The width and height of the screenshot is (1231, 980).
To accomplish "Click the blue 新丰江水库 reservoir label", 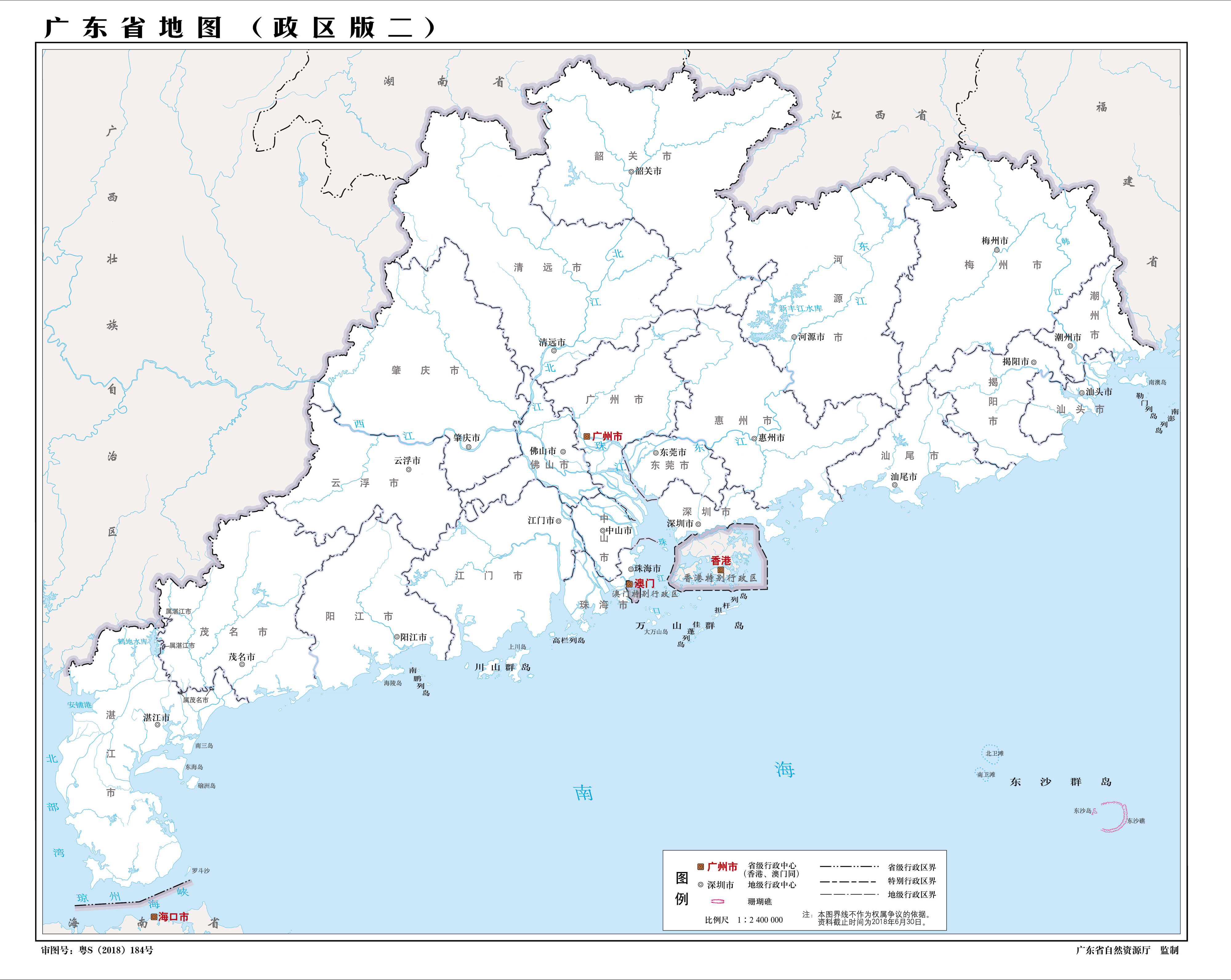I will 800,308.
